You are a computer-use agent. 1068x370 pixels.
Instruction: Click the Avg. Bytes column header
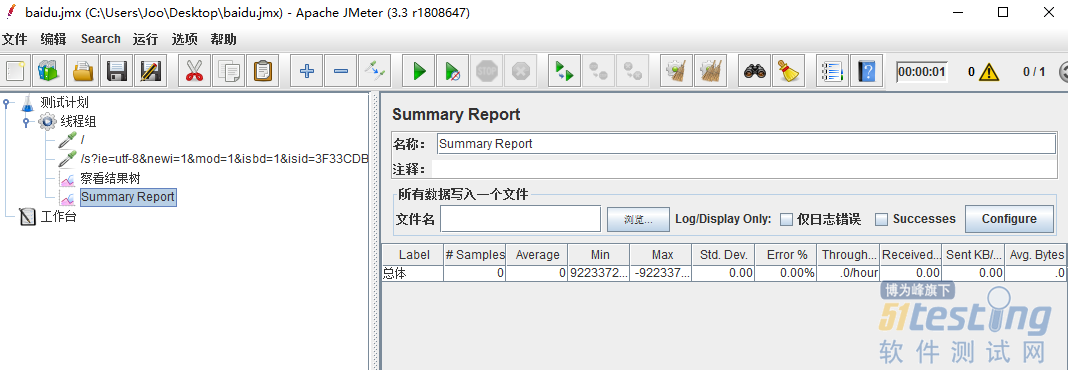point(1035,255)
